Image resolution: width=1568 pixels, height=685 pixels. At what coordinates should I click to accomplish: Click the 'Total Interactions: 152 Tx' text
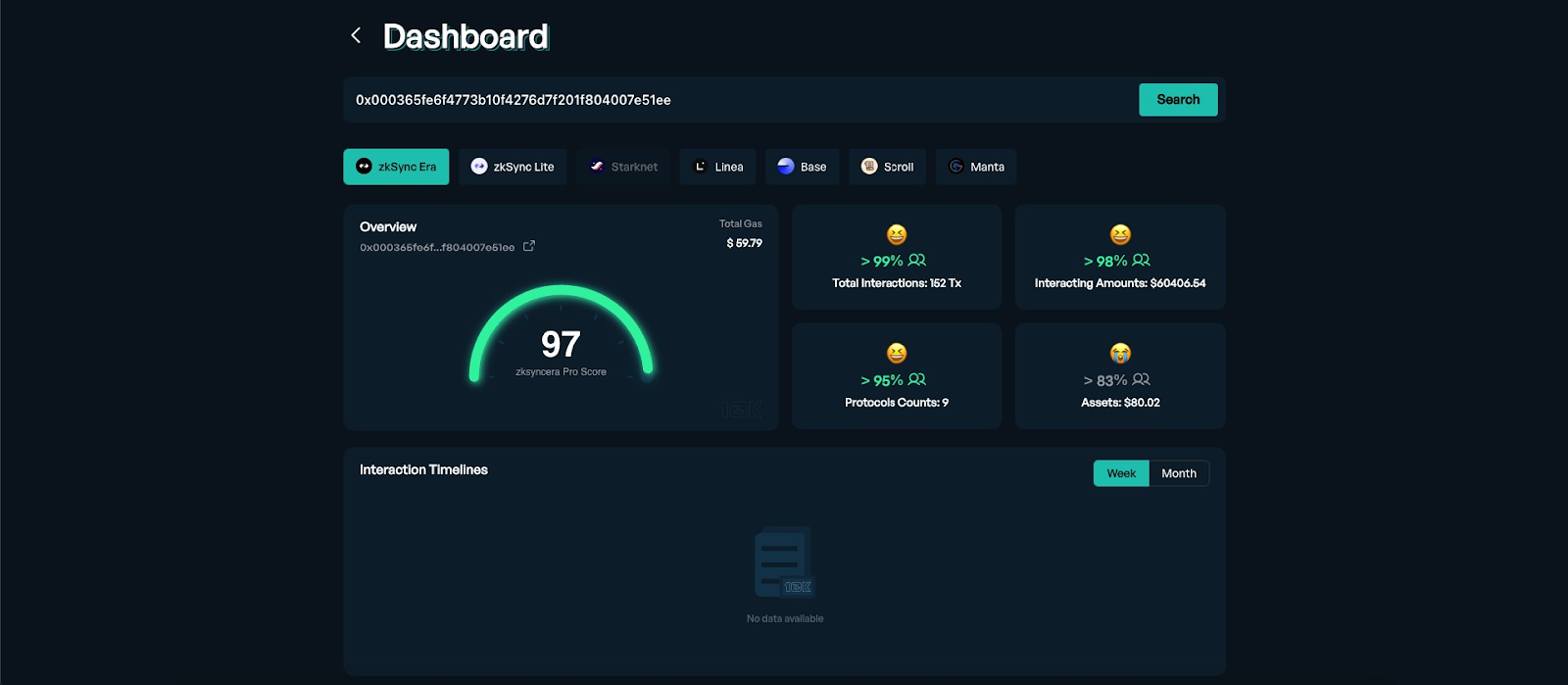coord(897,283)
